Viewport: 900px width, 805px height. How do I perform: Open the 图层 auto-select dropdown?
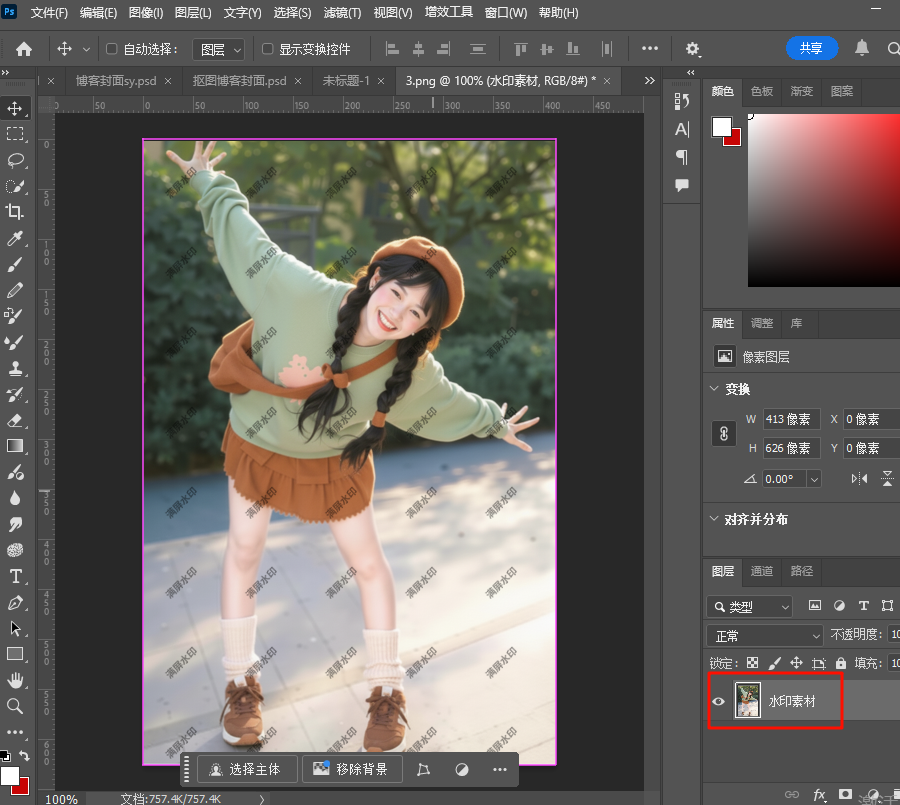217,49
